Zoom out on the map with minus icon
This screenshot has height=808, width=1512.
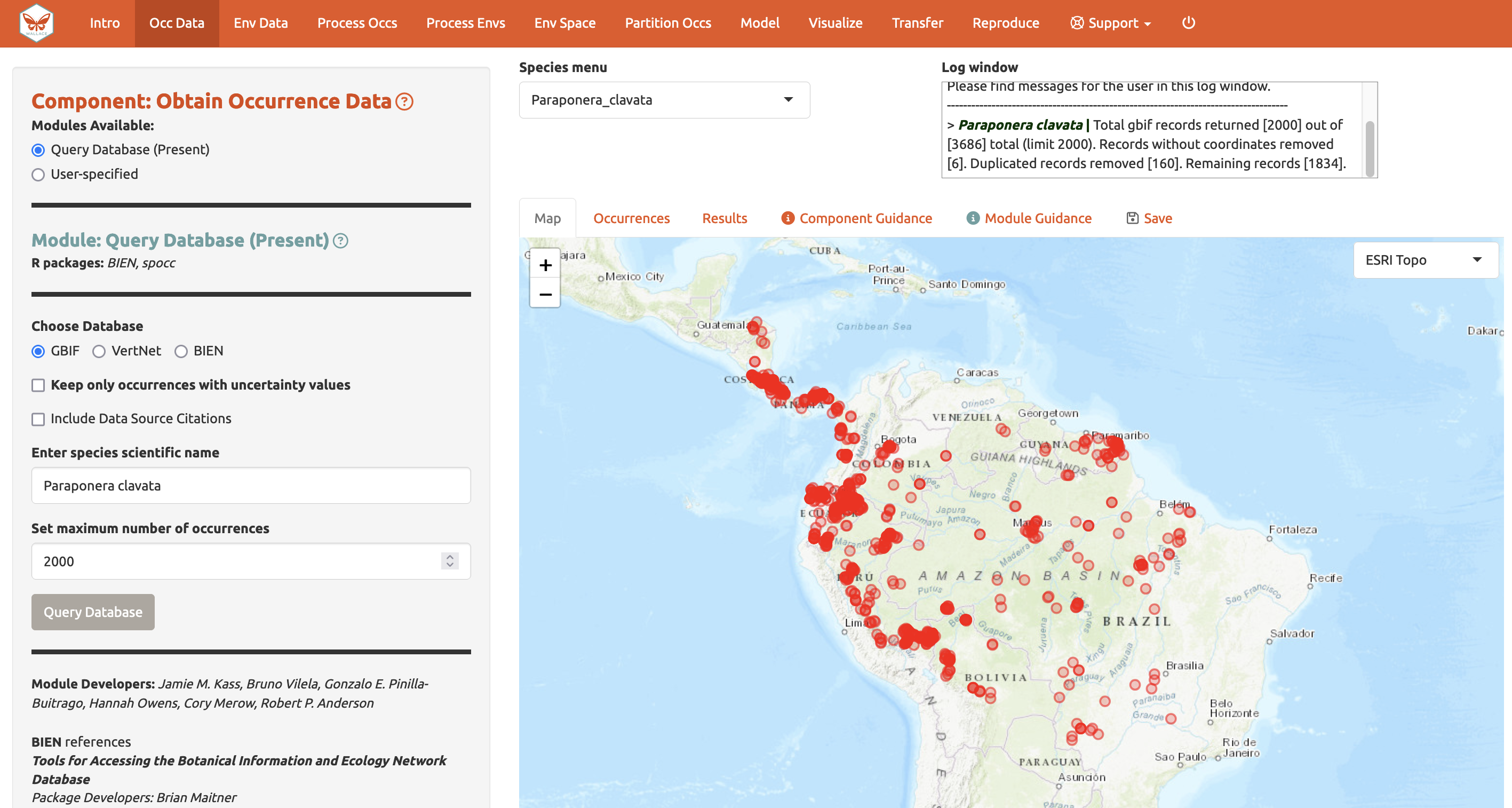[545, 294]
